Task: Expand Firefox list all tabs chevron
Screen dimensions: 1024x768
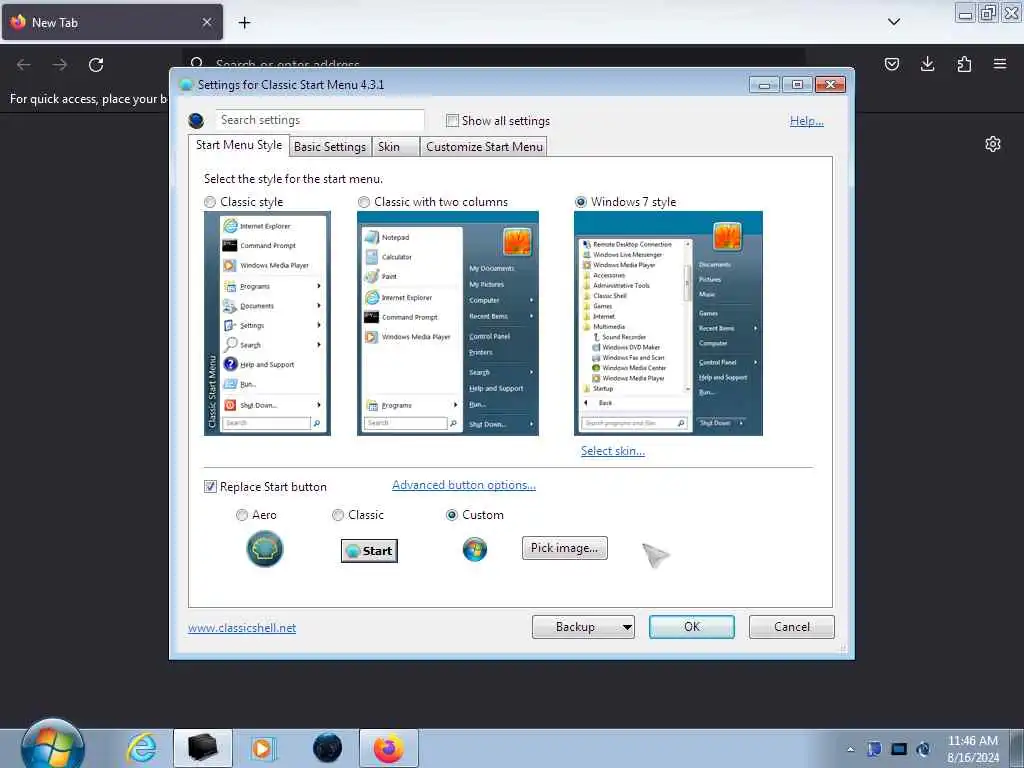Action: click(x=894, y=22)
